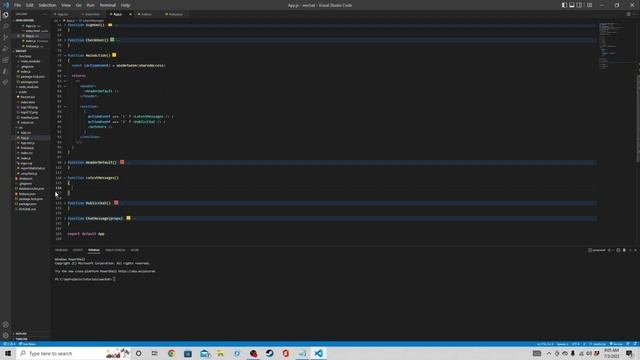
Task: Toggle the secondary side bar layout button
Action: click(579, 5)
